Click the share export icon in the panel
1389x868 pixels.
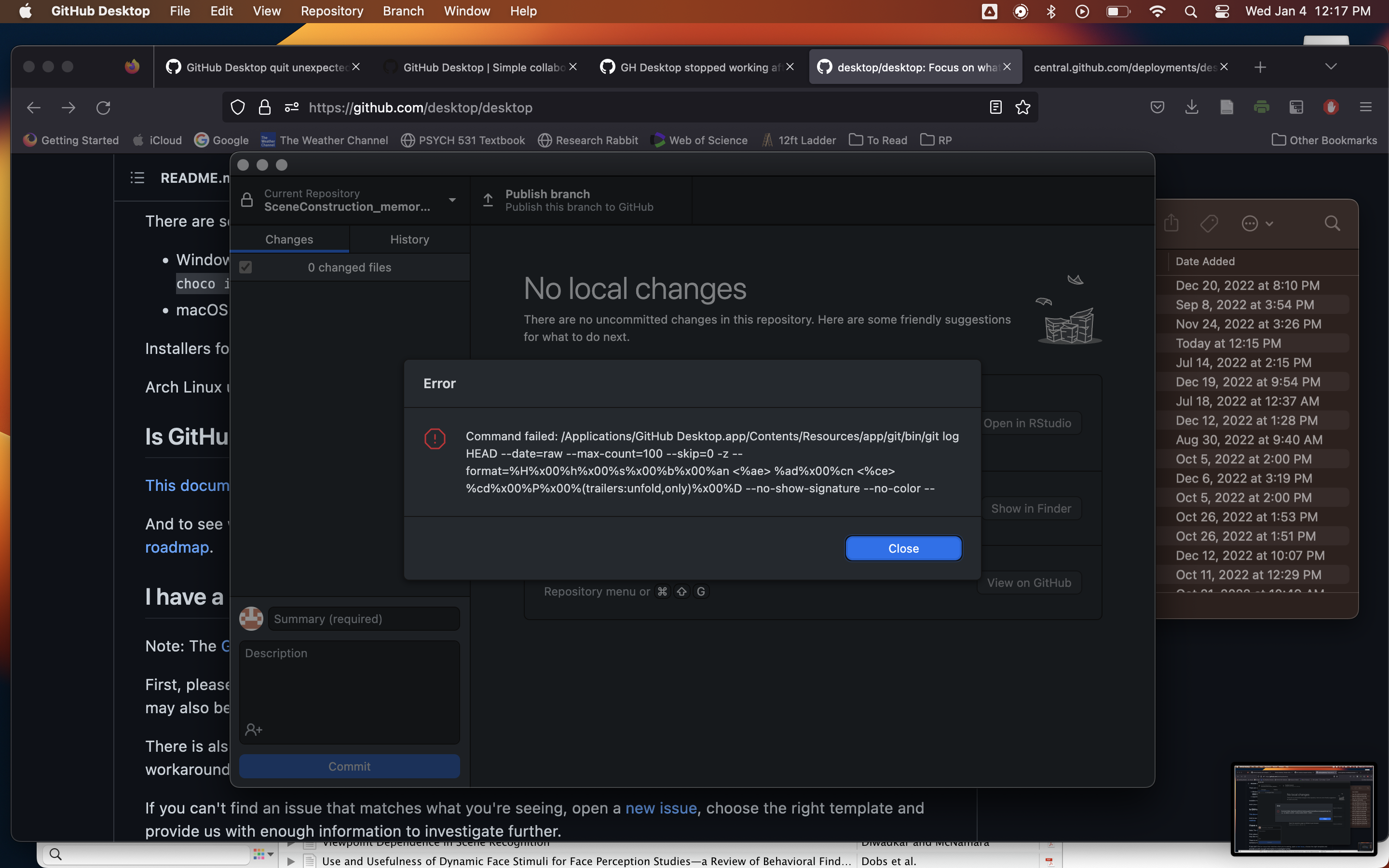click(x=1171, y=223)
